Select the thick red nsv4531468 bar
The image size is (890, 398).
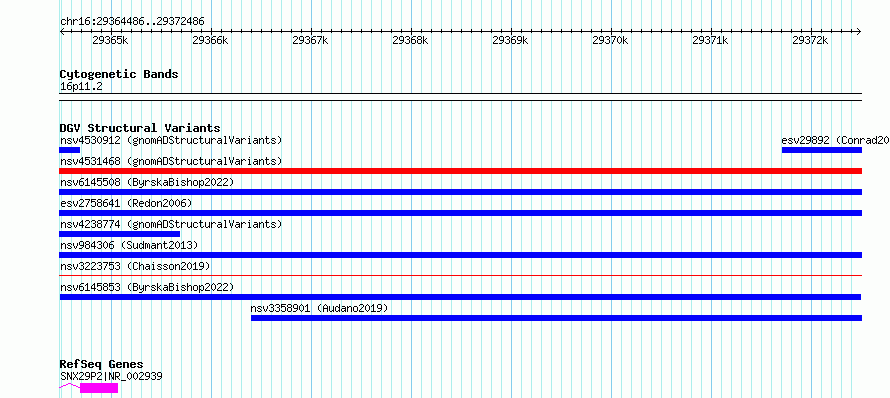coord(461,171)
